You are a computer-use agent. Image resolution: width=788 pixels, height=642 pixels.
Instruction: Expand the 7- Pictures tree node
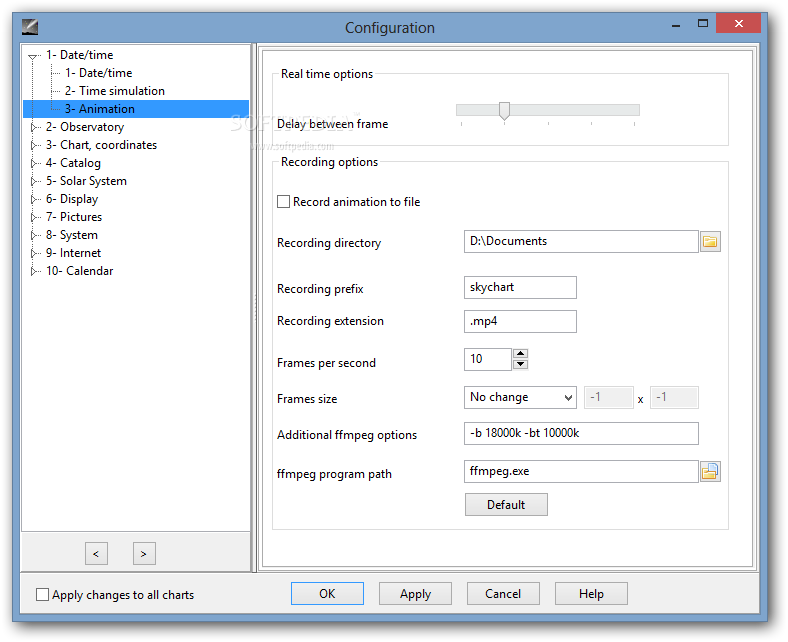click(33, 217)
